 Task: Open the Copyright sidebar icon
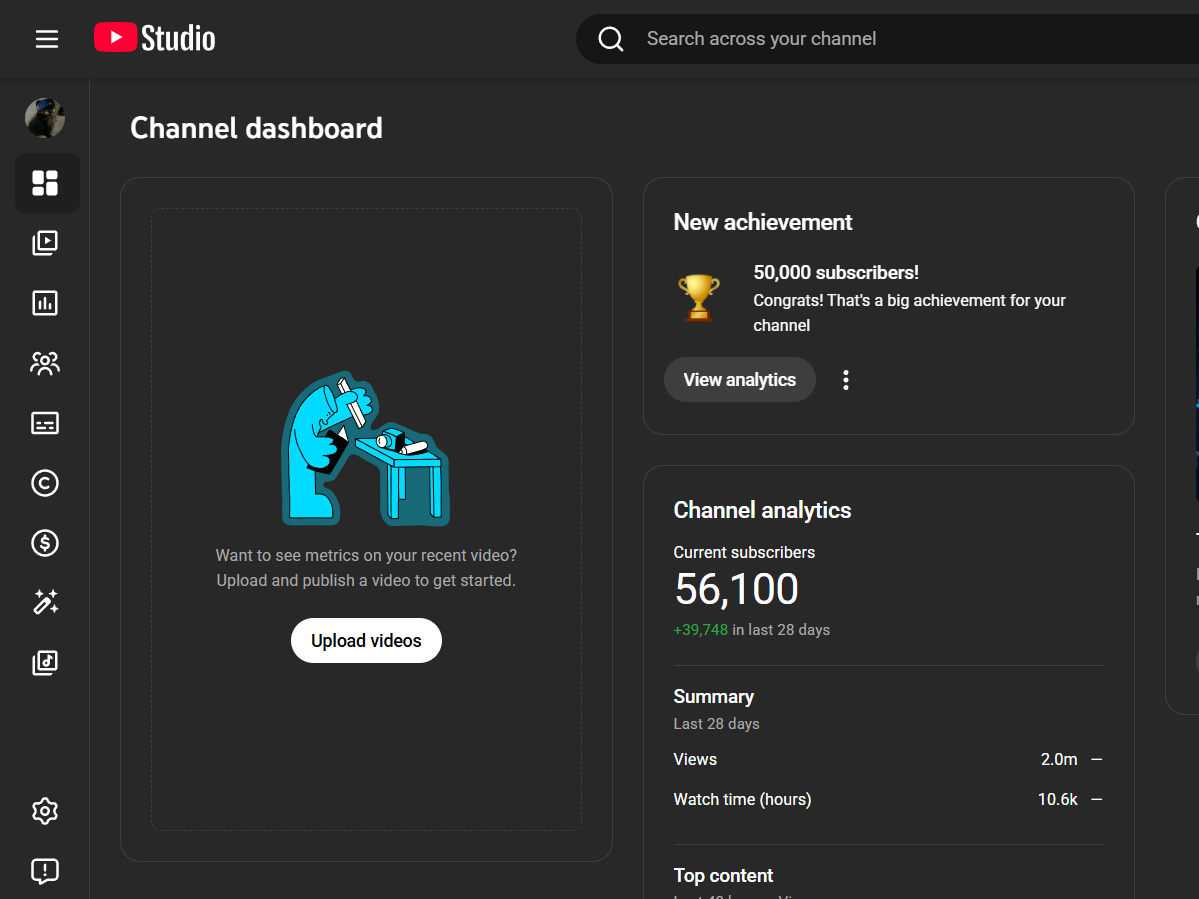(x=45, y=483)
